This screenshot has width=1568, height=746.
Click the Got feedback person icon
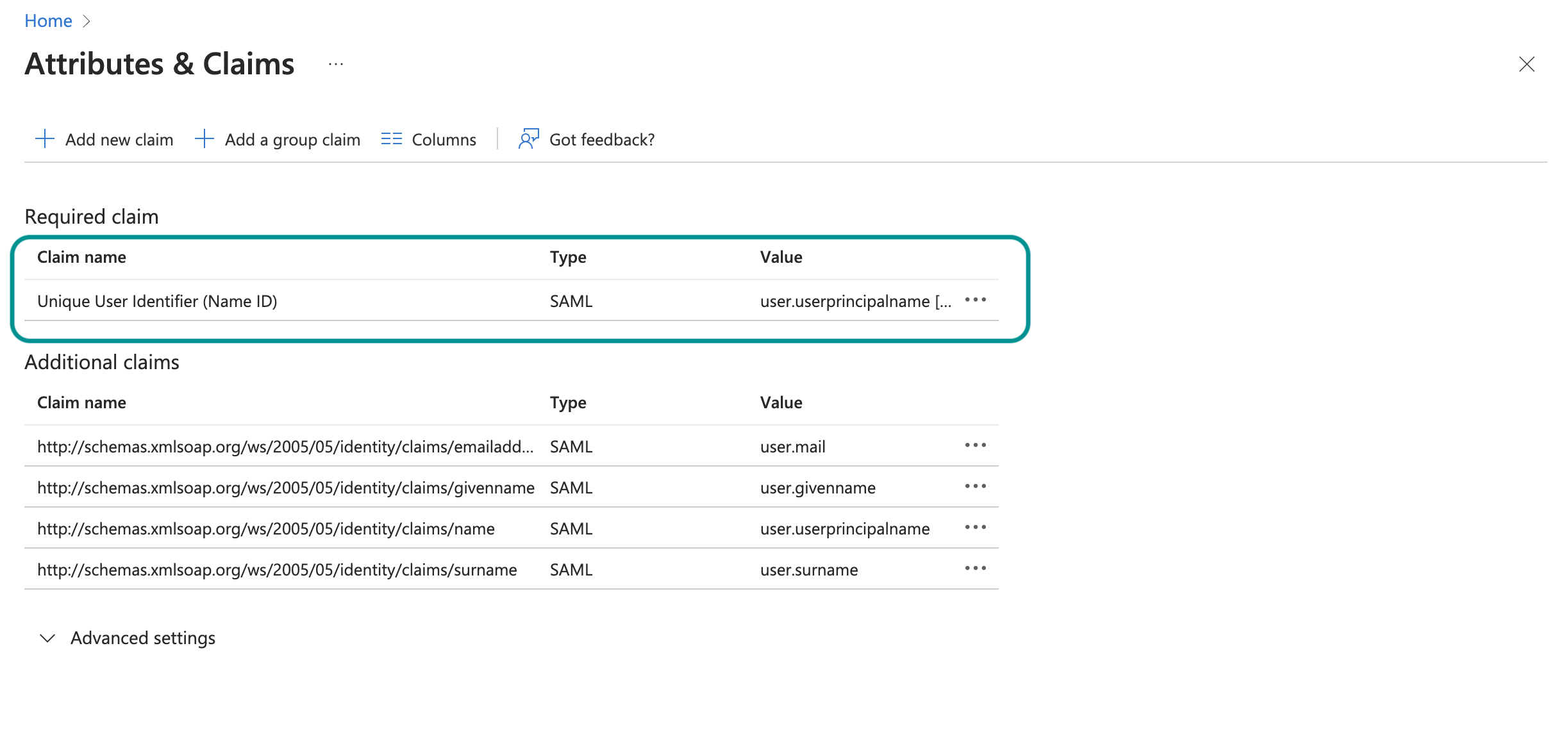tap(528, 139)
